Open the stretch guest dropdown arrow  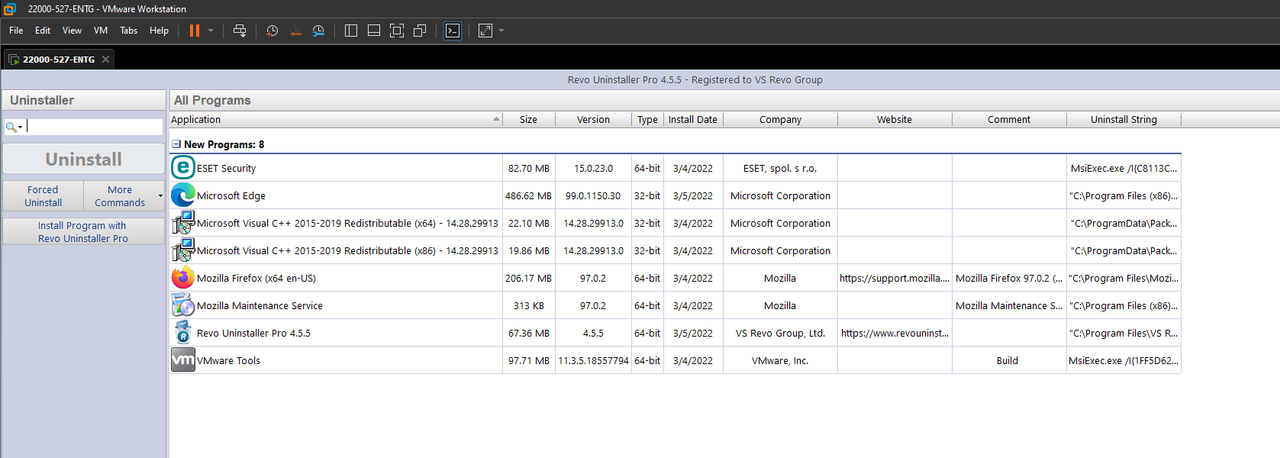(x=501, y=30)
